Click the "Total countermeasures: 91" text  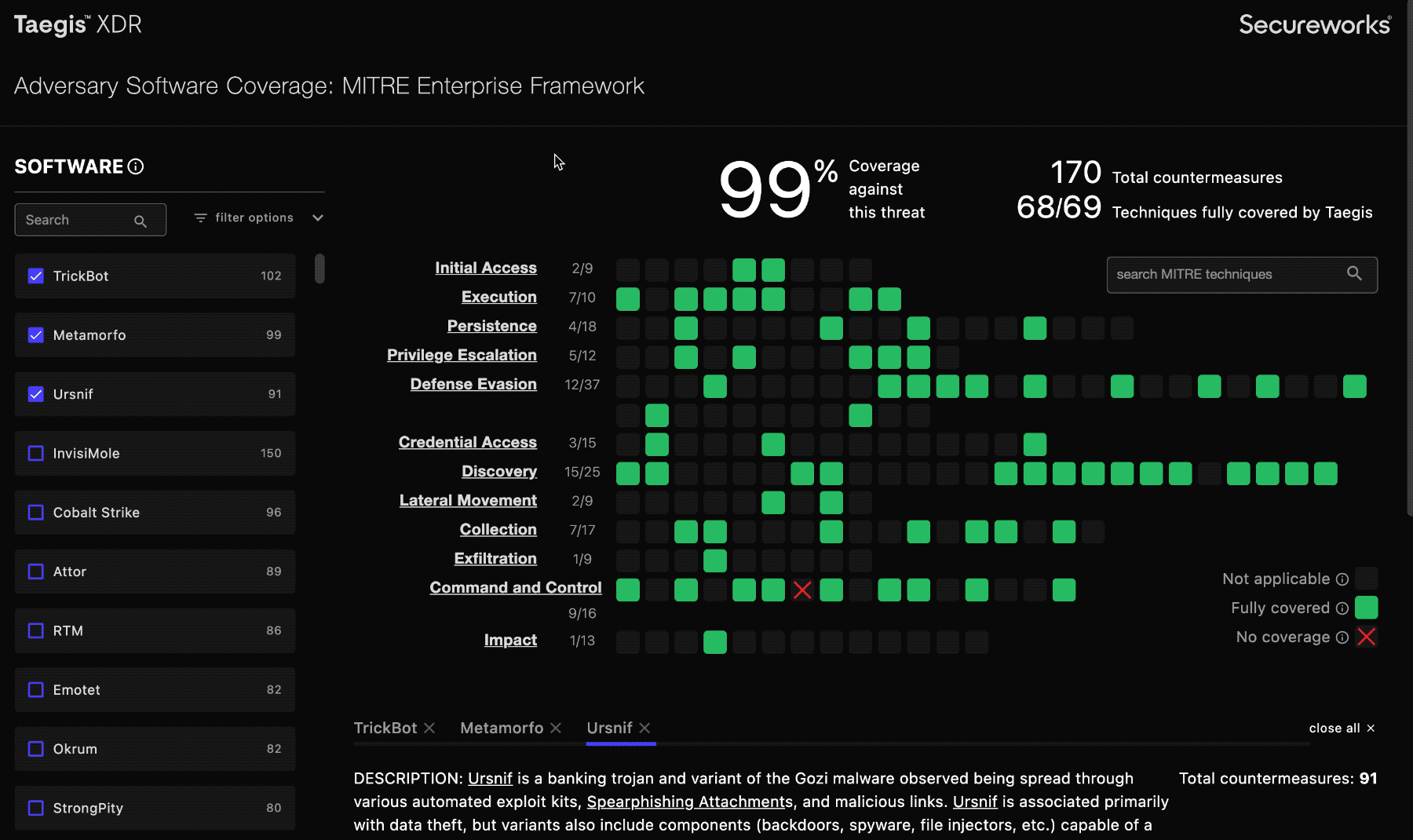pos(1278,778)
